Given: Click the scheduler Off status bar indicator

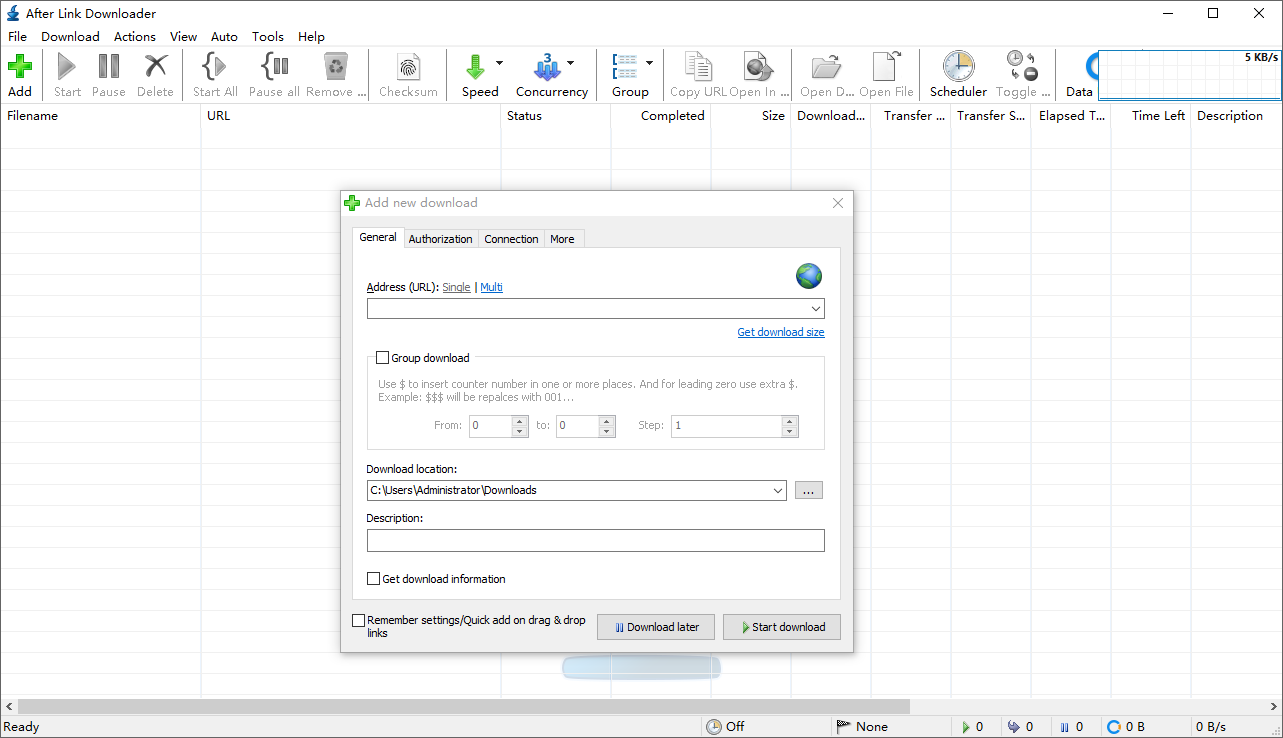Looking at the screenshot, I should (x=725, y=727).
